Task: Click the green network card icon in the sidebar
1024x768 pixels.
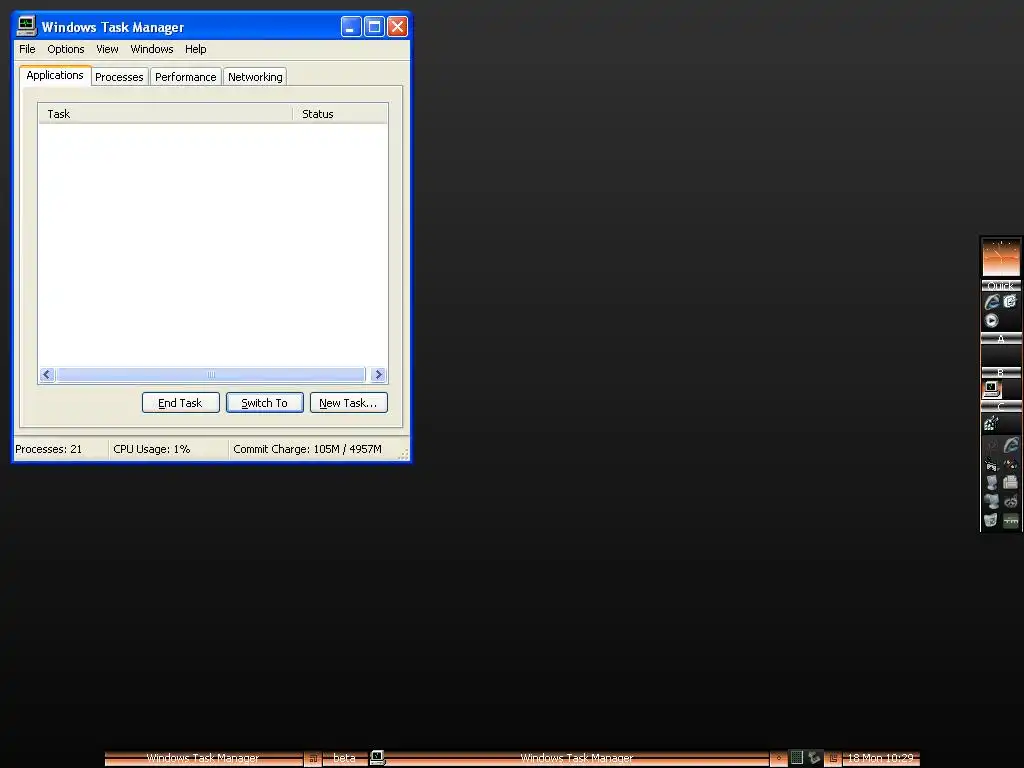Action: (x=1011, y=520)
